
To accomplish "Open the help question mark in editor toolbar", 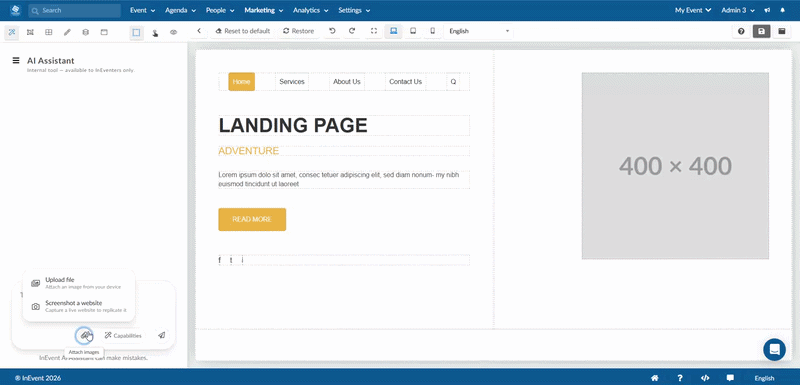I will pos(741,31).
